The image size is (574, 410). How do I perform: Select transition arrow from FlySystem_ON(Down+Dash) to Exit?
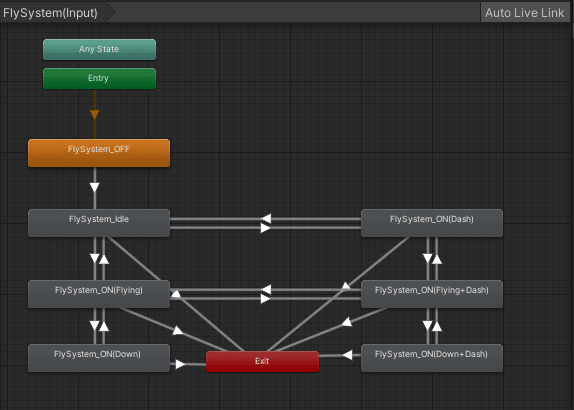(347, 355)
